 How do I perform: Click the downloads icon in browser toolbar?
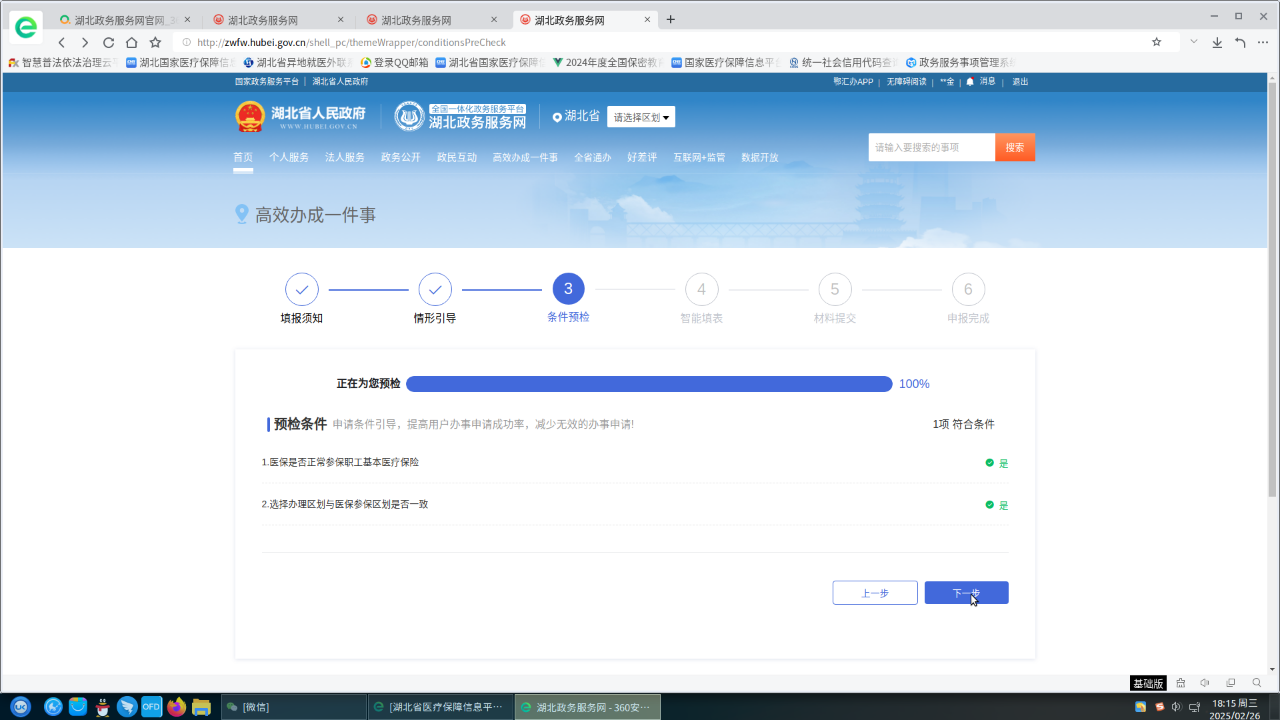tap(1217, 42)
